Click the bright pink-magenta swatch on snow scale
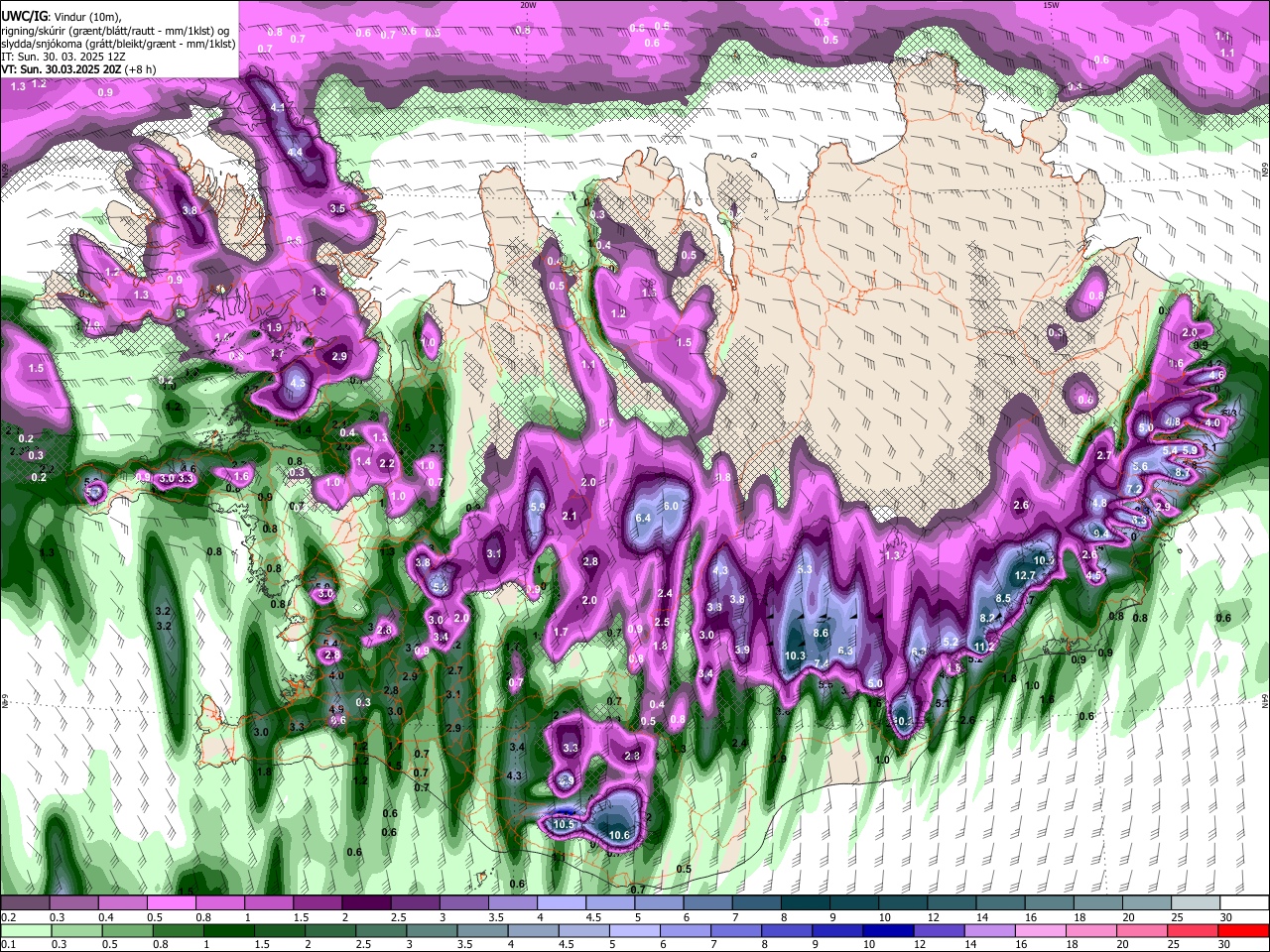Screen dimensions: 1270x952 (x=171, y=902)
